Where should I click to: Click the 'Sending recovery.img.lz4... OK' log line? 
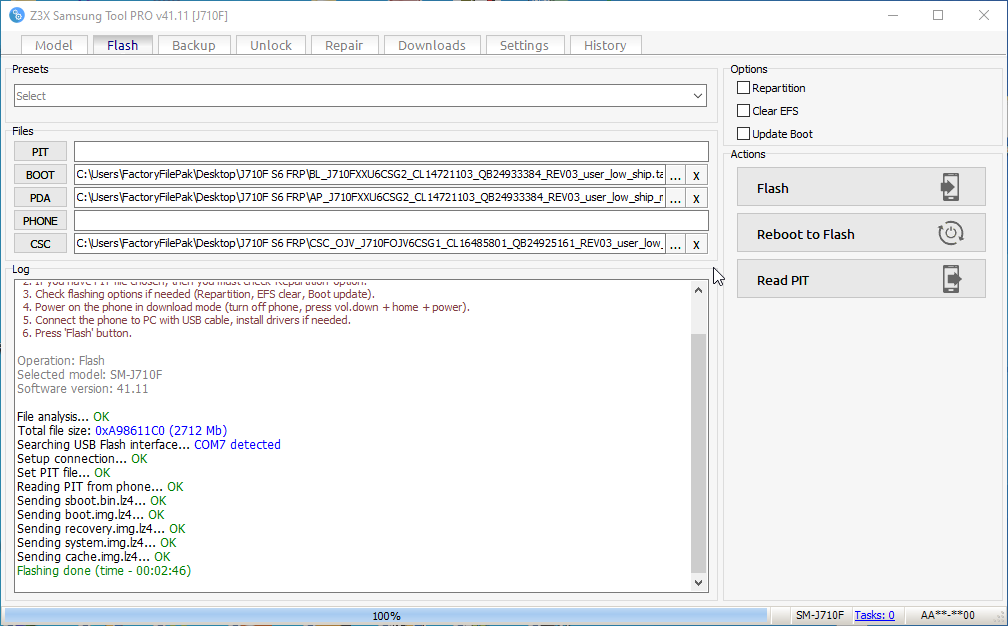[101, 529]
